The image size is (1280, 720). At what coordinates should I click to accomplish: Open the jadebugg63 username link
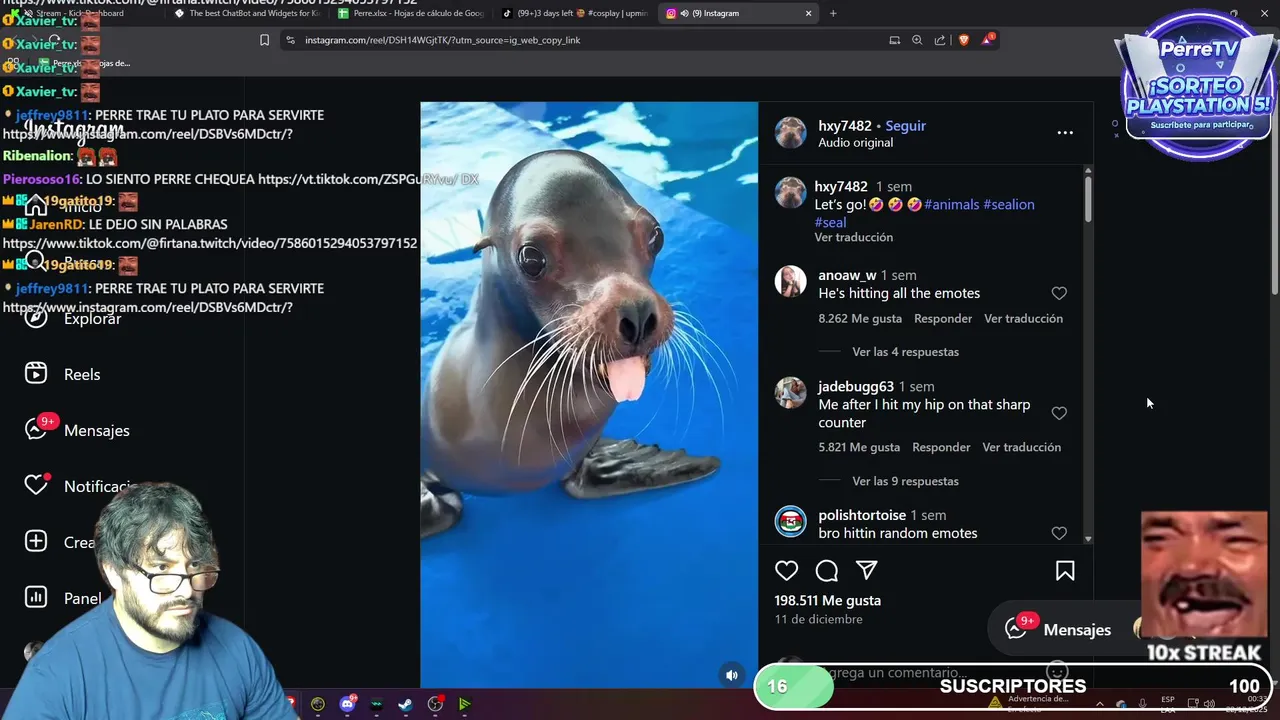(x=856, y=386)
